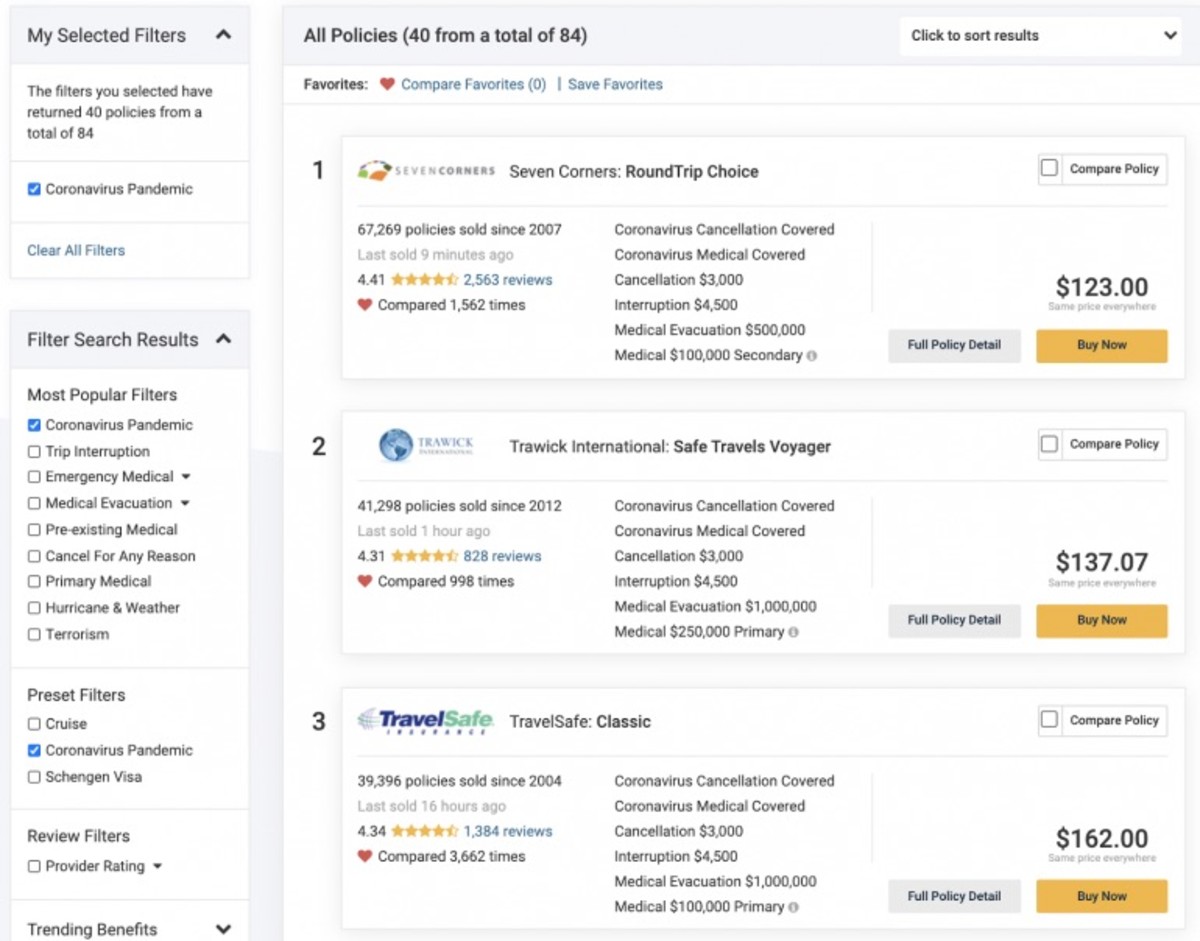This screenshot has width=1200, height=941.
Task: Click the Clear All Filters link
Action: [x=76, y=250]
